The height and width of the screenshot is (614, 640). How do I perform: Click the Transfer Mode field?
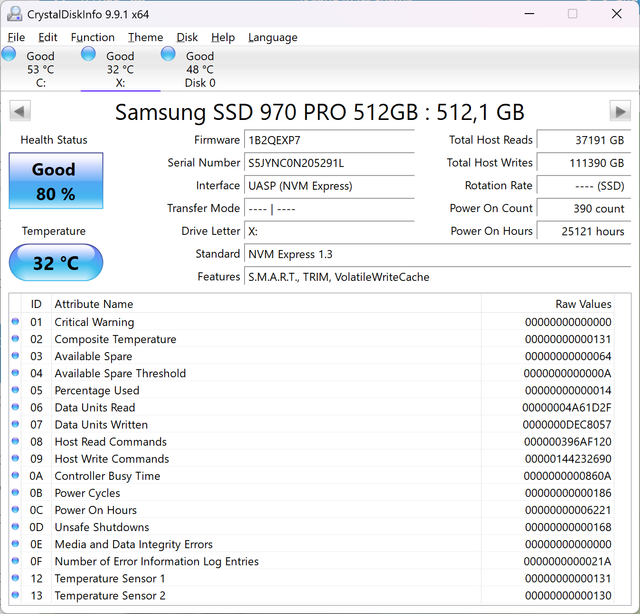click(x=329, y=209)
